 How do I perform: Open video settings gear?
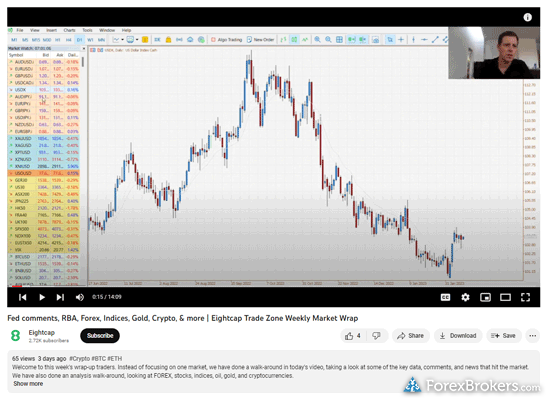(x=465, y=297)
